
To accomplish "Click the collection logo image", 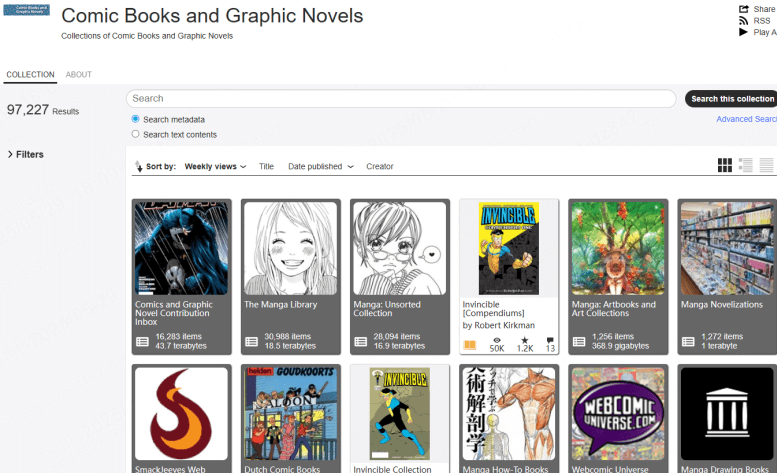I will (x=26, y=10).
